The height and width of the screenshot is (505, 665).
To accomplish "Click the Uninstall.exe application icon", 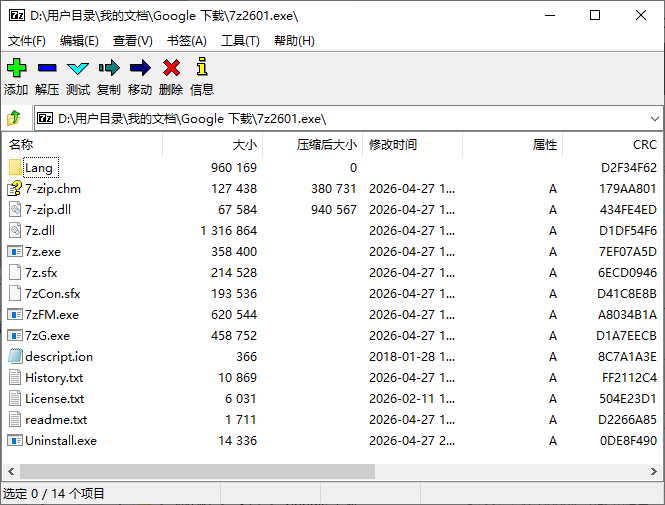I will [15, 441].
